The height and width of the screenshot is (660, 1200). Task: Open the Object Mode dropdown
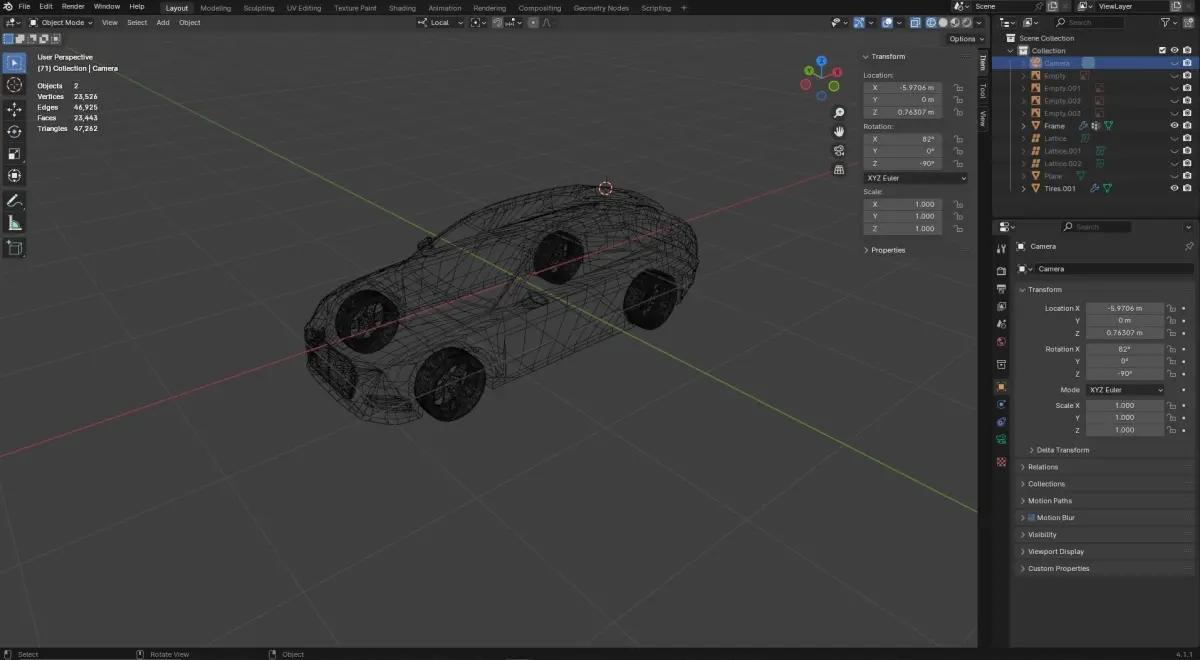pos(62,22)
